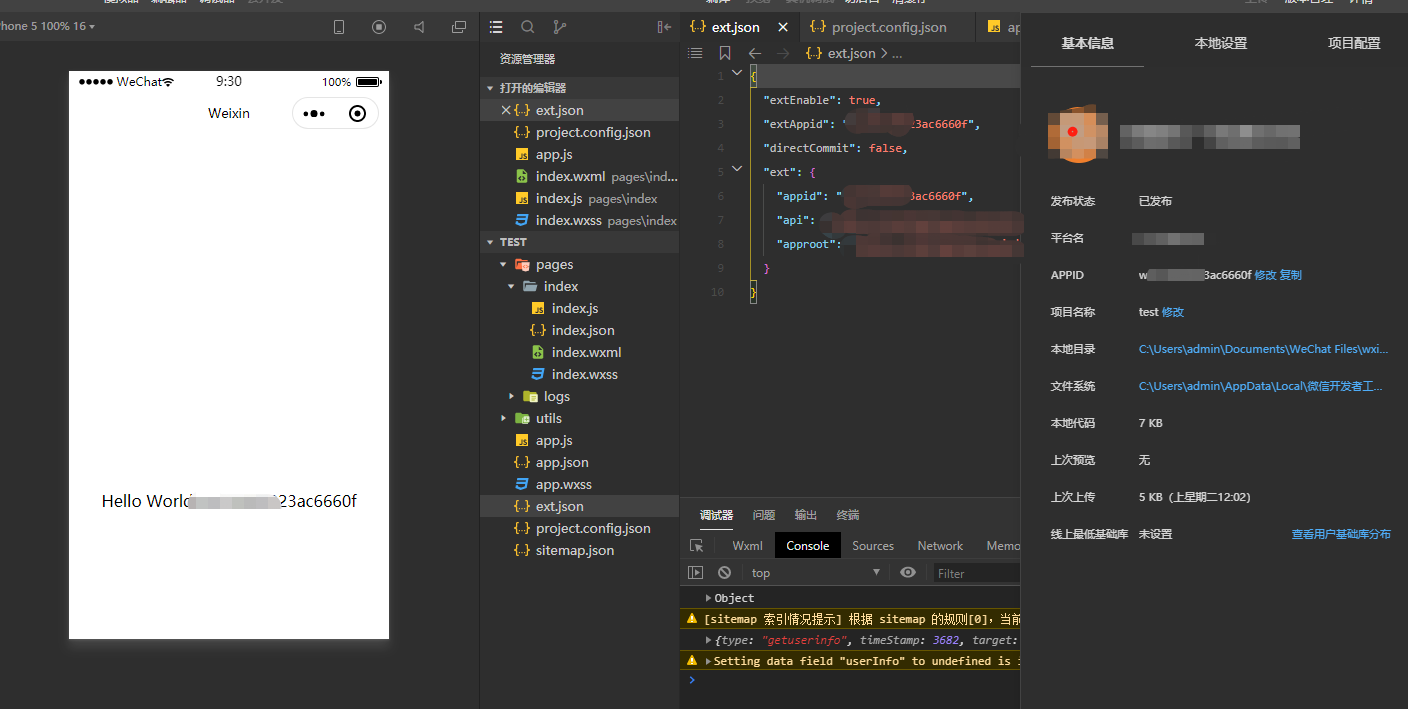Screen dimensions: 1408x709
Task: Click the console Filter input field
Action: coord(976,573)
